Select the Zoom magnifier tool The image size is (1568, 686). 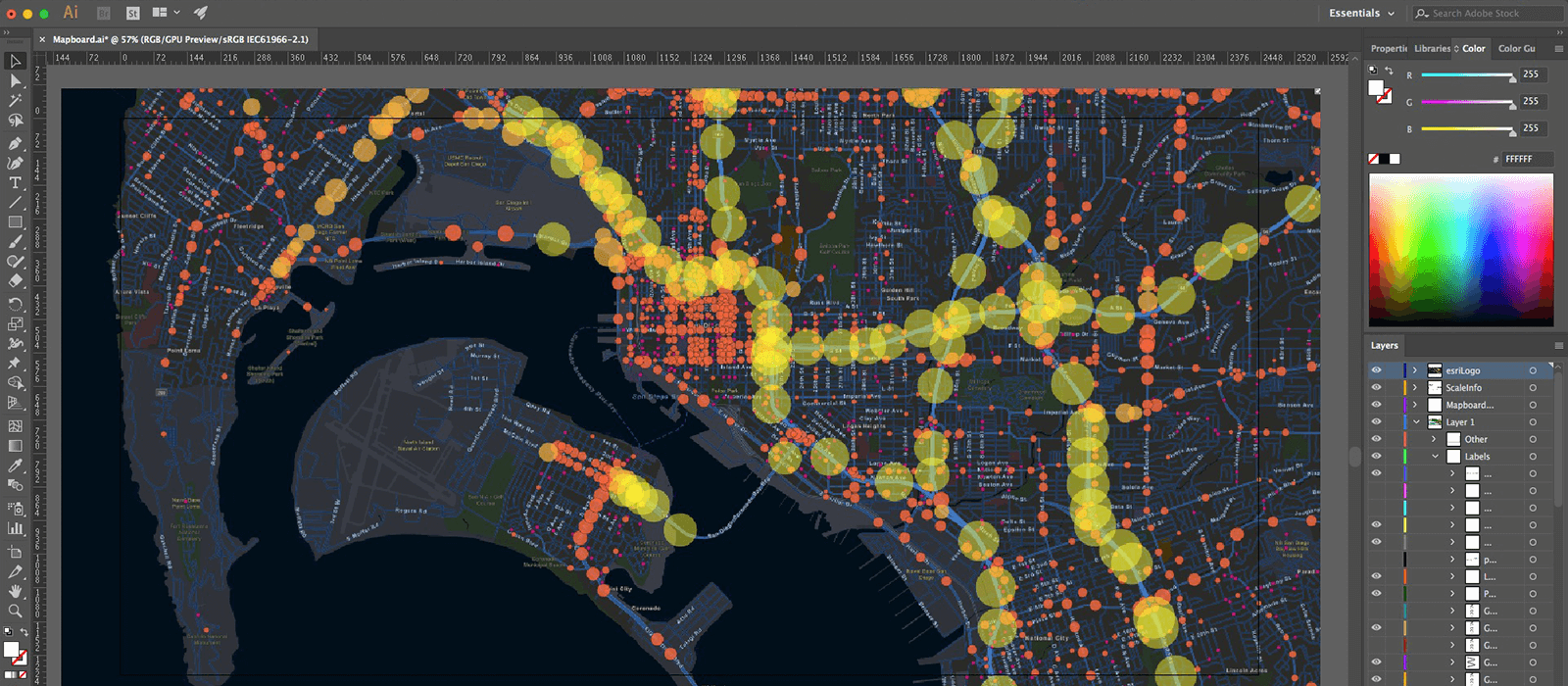[16, 611]
